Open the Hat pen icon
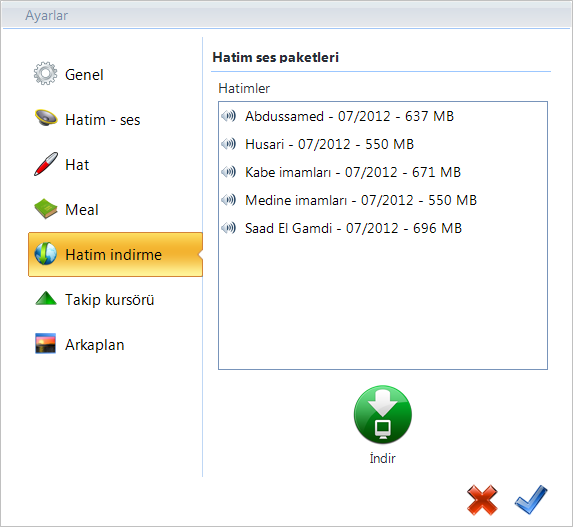Screen dimensions: 573x527 point(46,164)
